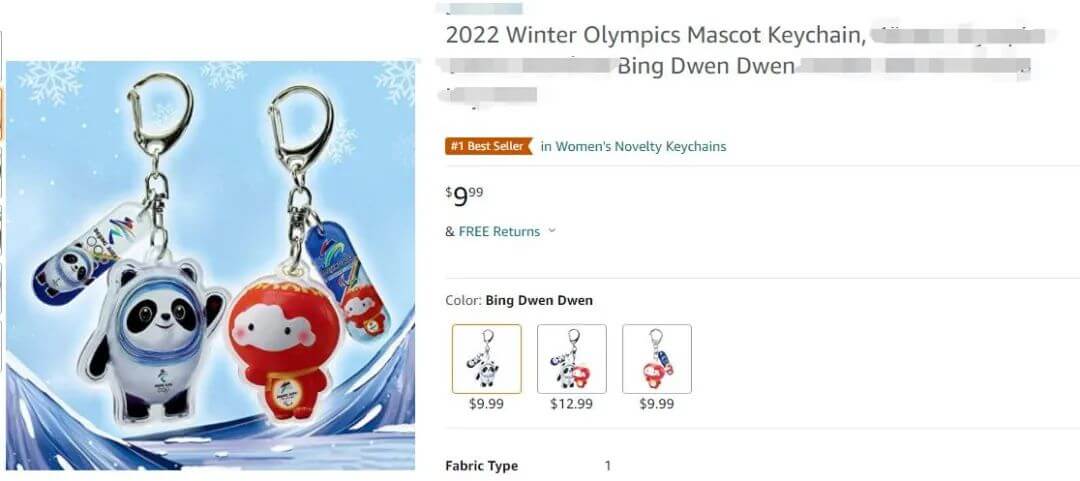The image size is (1080, 481).
Task: Click the #1 Best Seller badge
Action: (486, 146)
